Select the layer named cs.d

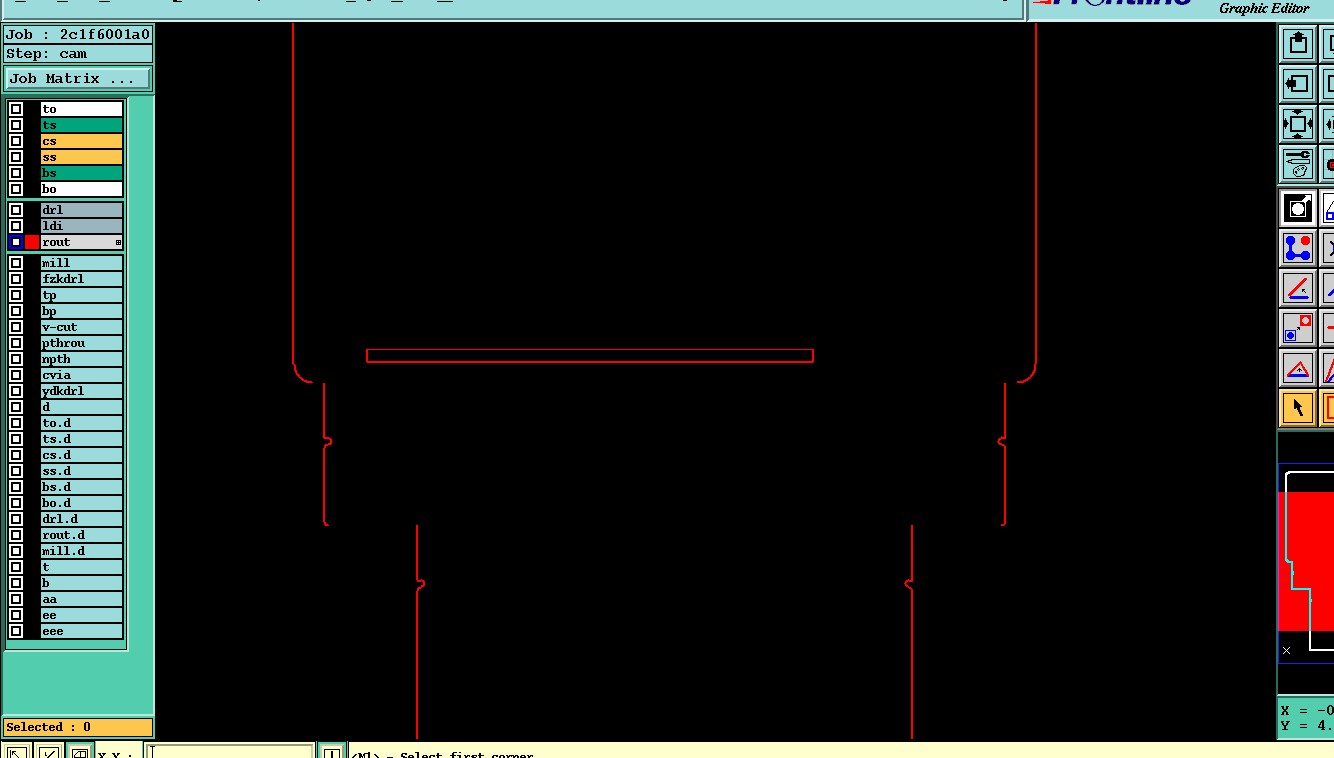tap(81, 455)
